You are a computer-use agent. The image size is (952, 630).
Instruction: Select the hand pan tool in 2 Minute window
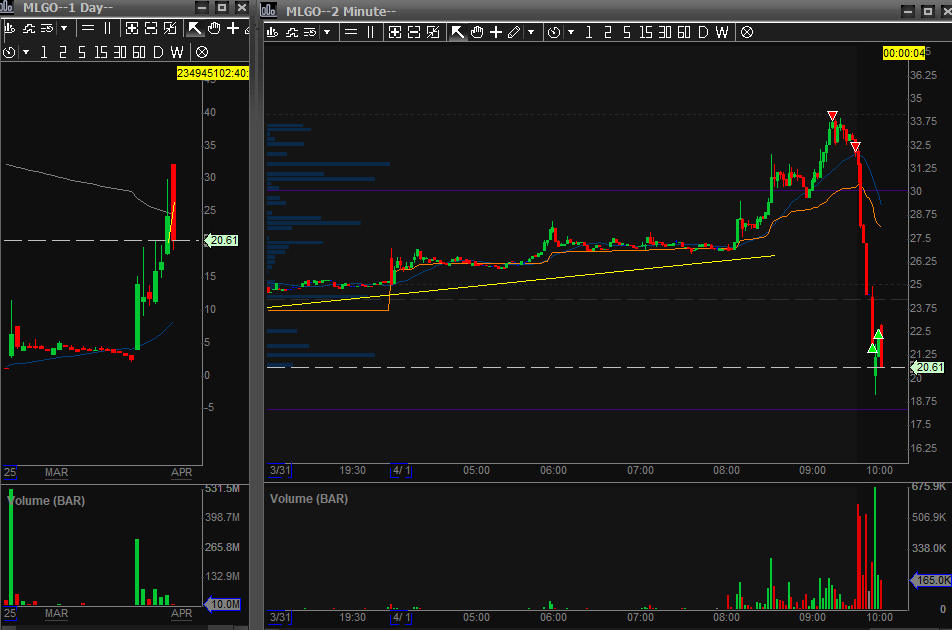(x=477, y=32)
